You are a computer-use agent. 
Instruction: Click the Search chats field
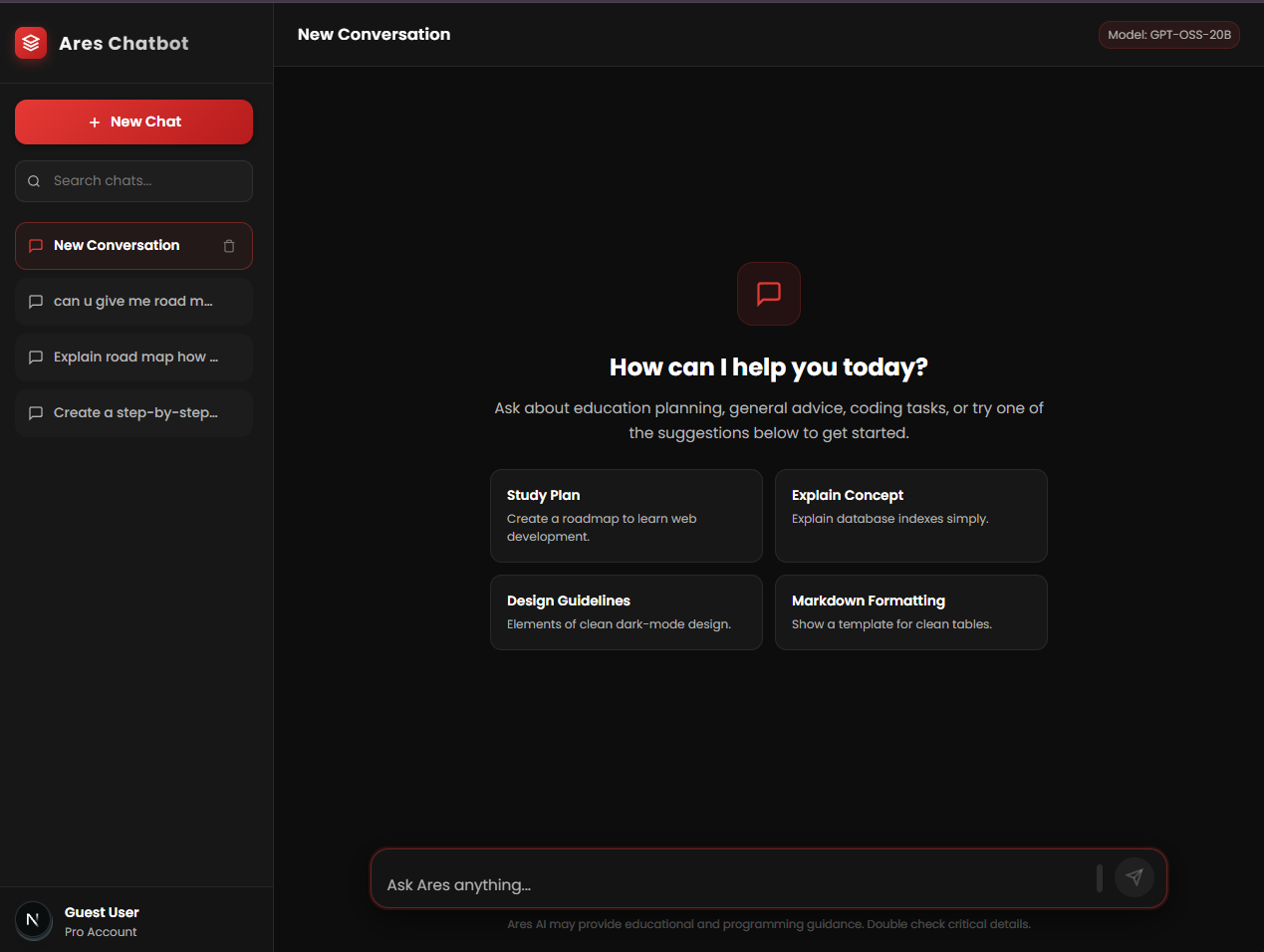coord(133,181)
